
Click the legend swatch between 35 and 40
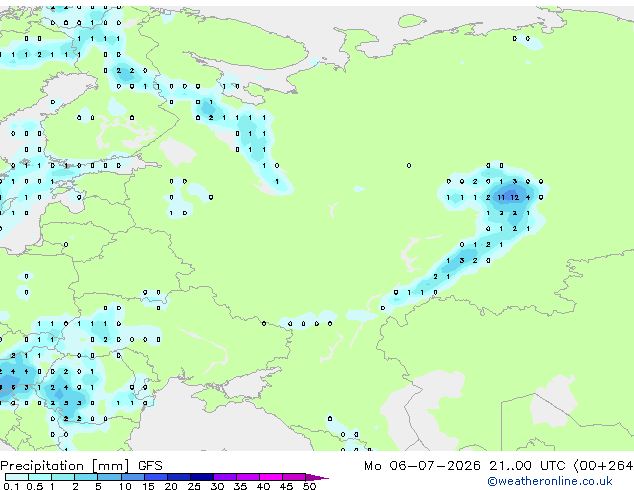(248, 477)
